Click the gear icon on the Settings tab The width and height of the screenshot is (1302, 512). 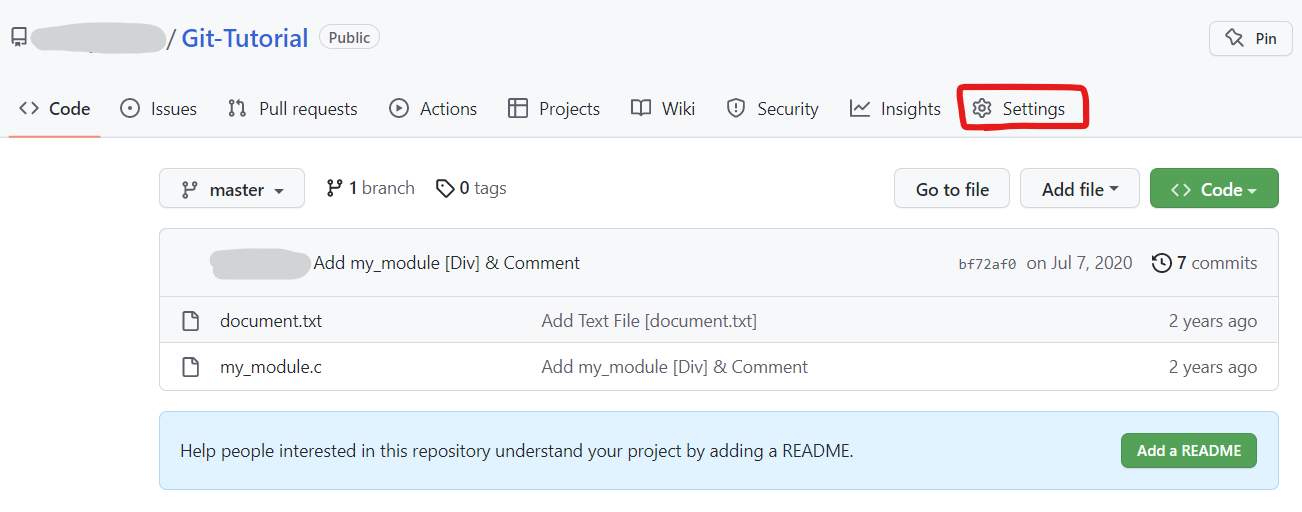982,108
